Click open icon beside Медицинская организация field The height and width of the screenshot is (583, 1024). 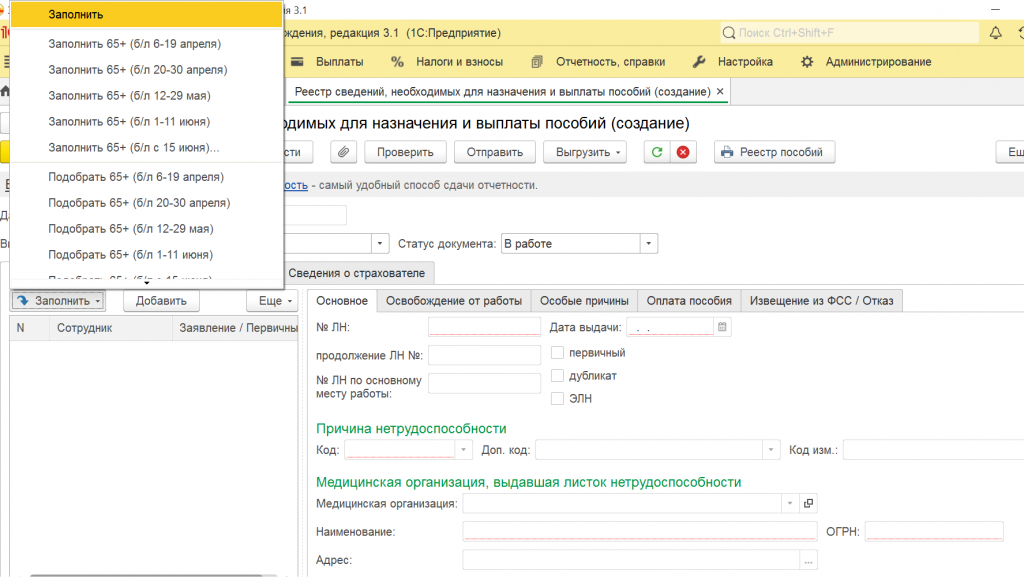tap(809, 504)
